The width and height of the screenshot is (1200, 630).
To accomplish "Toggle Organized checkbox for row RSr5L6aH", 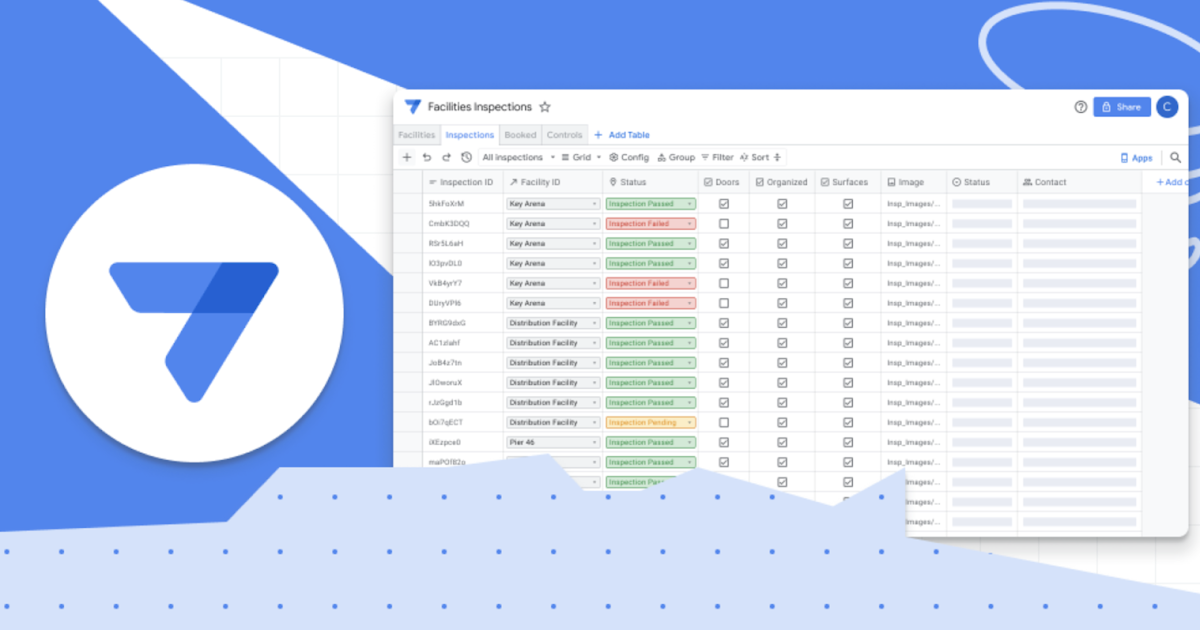I will (782, 243).
